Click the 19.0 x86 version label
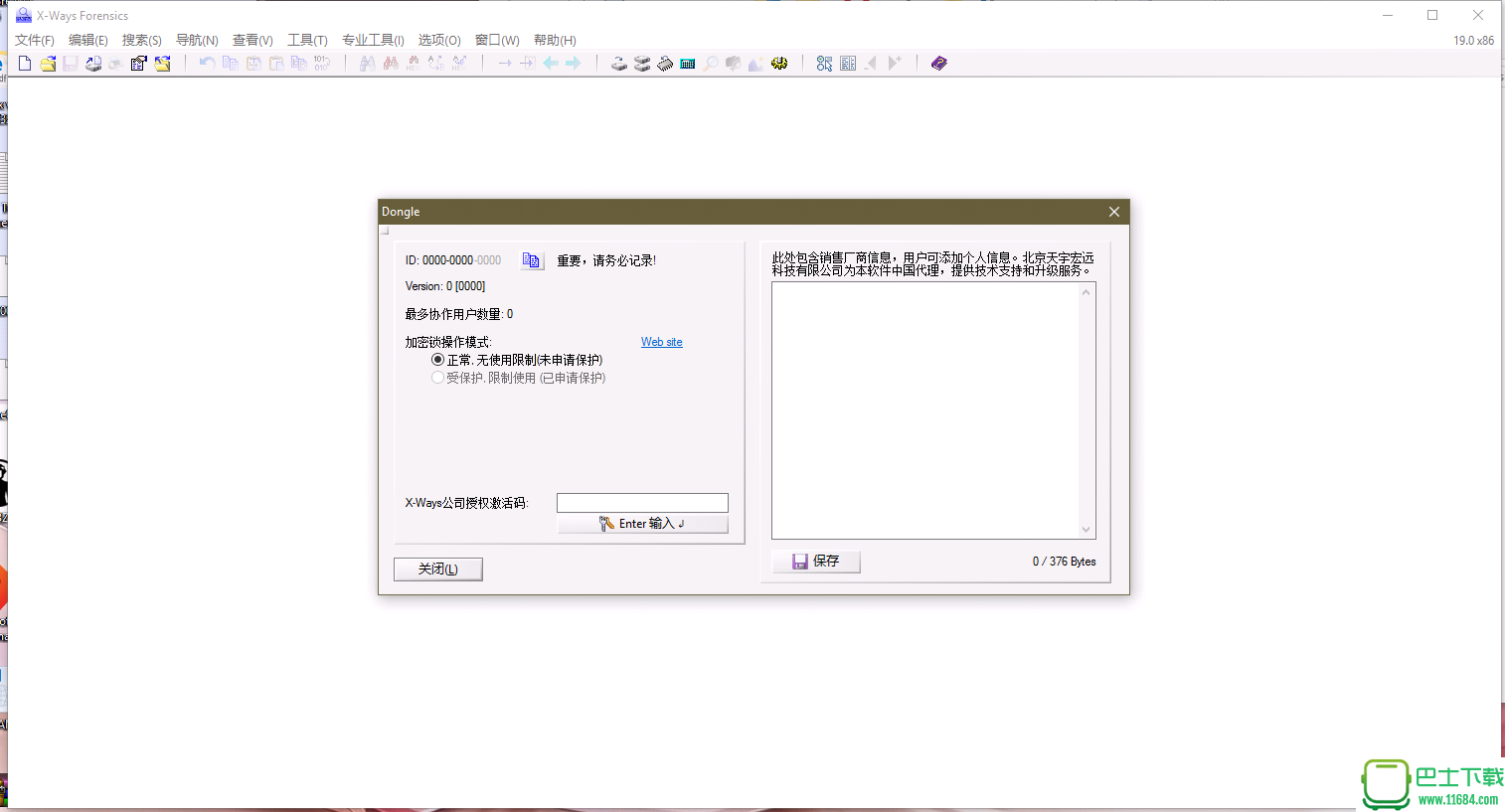Viewport: 1505px width, 812px height. click(1473, 41)
